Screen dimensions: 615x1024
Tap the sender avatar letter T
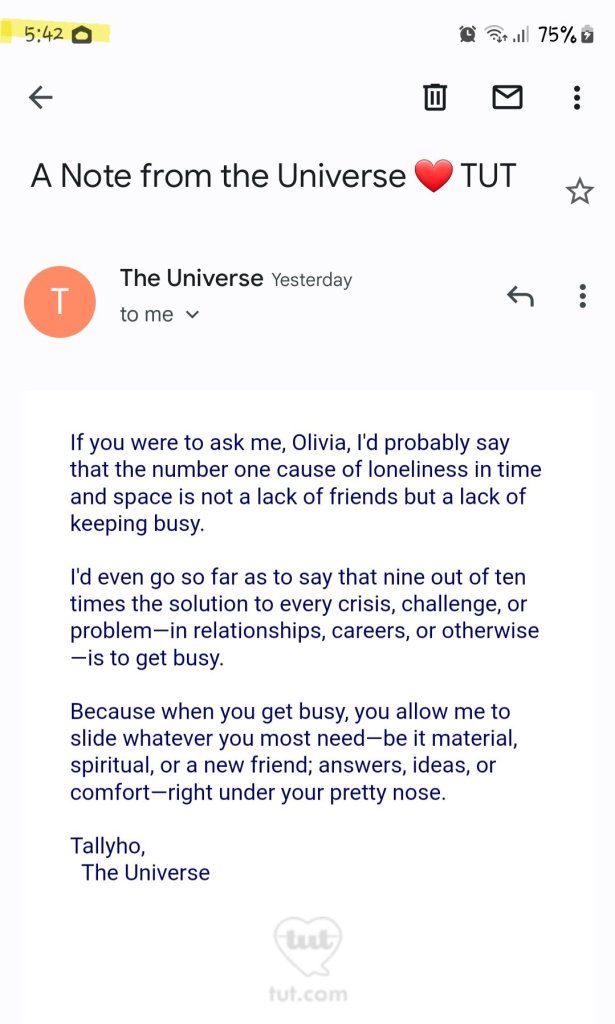[59, 301]
